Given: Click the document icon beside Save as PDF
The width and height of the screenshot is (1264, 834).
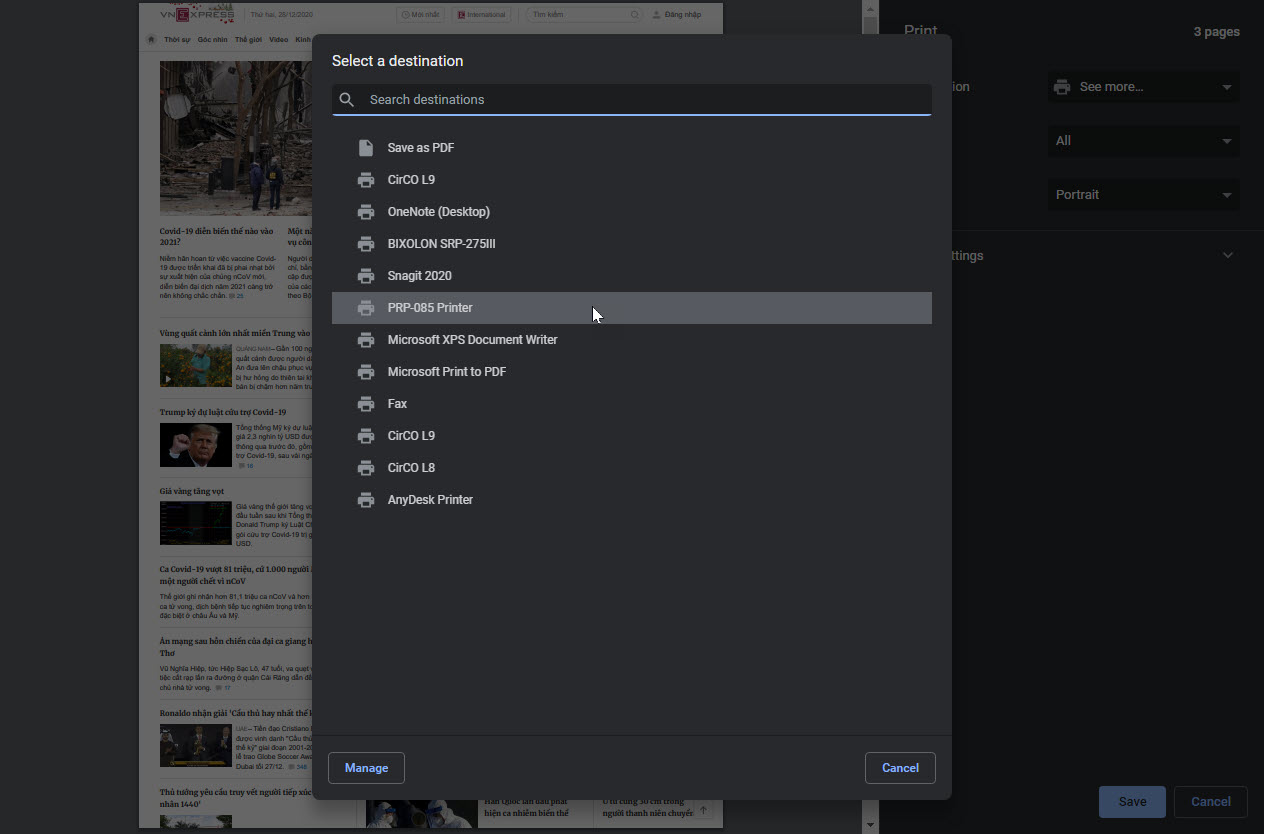Looking at the screenshot, I should click(x=366, y=148).
